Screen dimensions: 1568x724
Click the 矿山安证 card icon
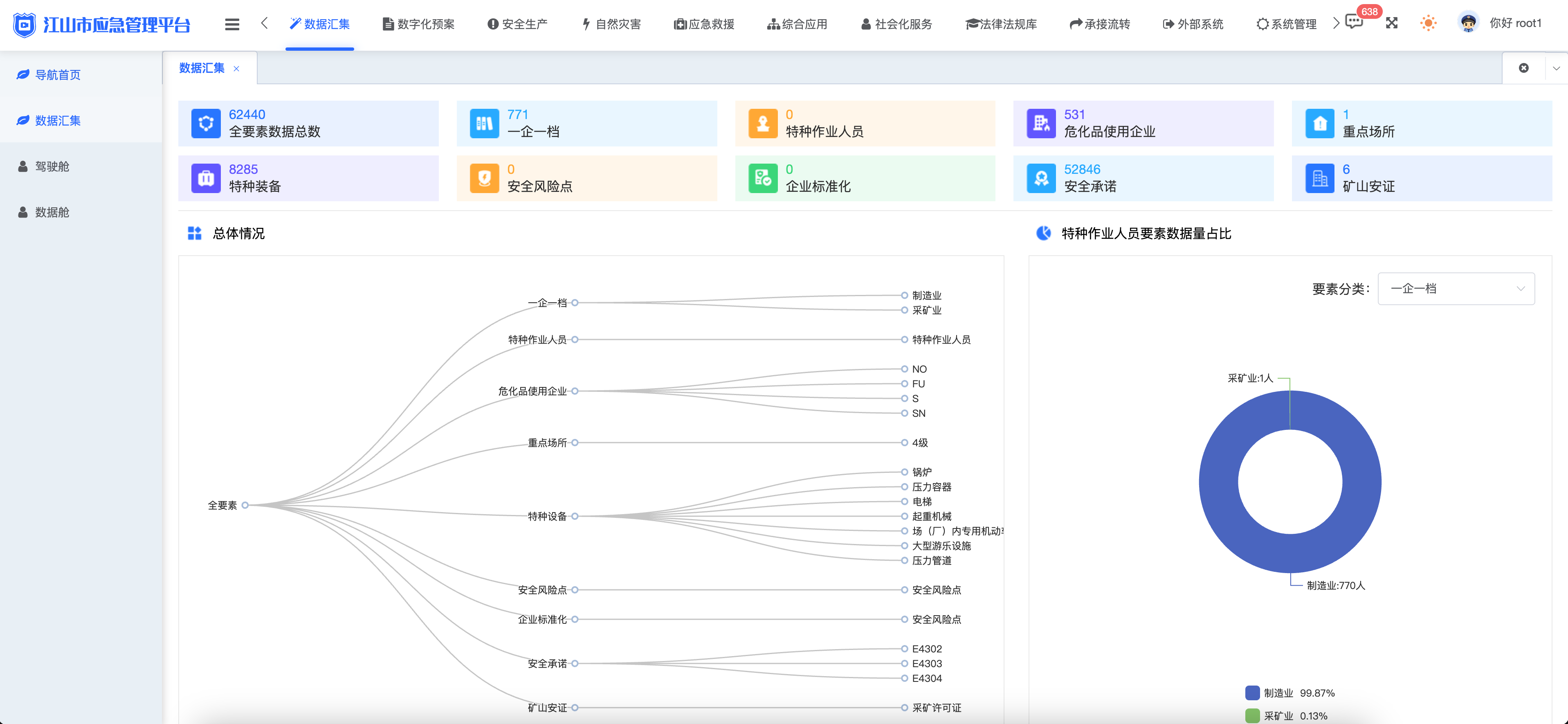coord(1320,178)
